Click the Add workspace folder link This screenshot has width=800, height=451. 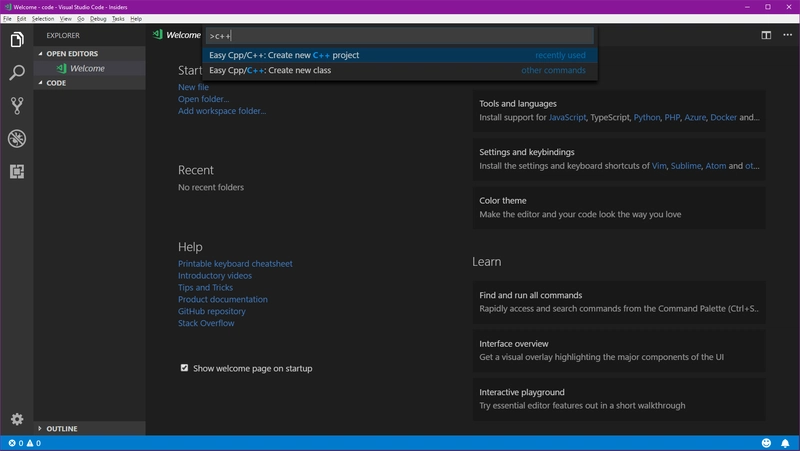point(222,111)
